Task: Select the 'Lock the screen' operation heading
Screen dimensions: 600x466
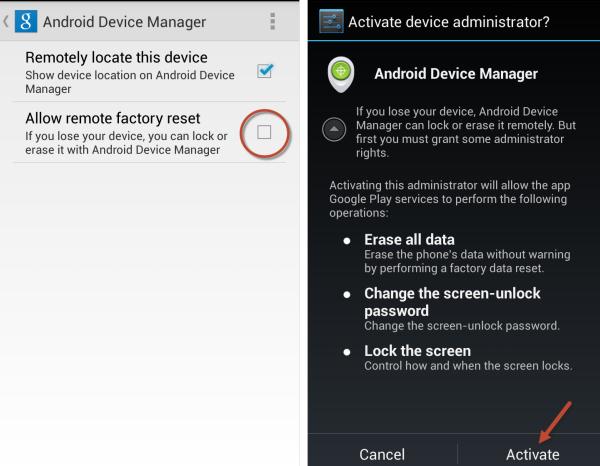Action: 417,351
